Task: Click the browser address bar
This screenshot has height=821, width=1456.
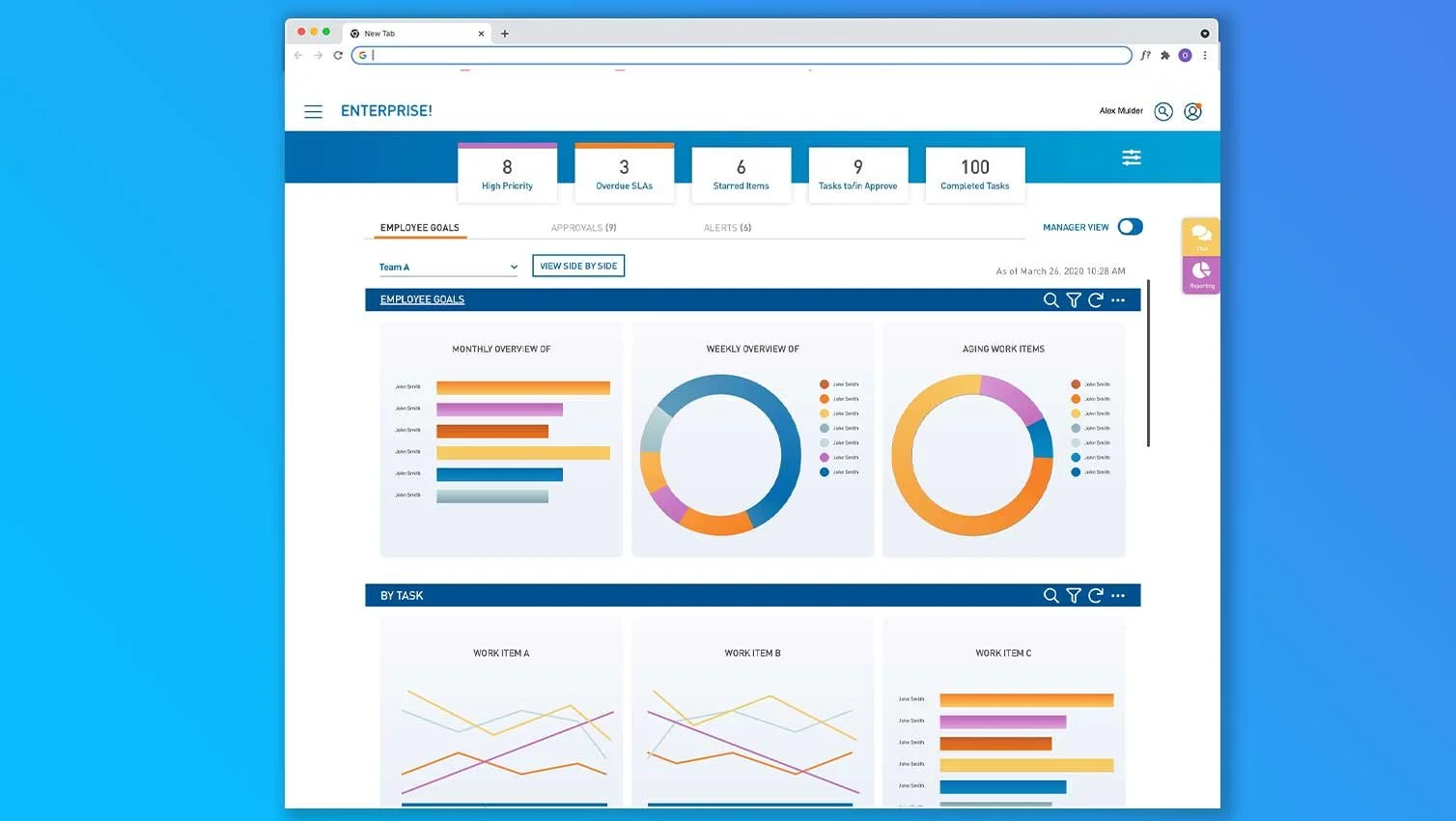Action: pos(742,55)
